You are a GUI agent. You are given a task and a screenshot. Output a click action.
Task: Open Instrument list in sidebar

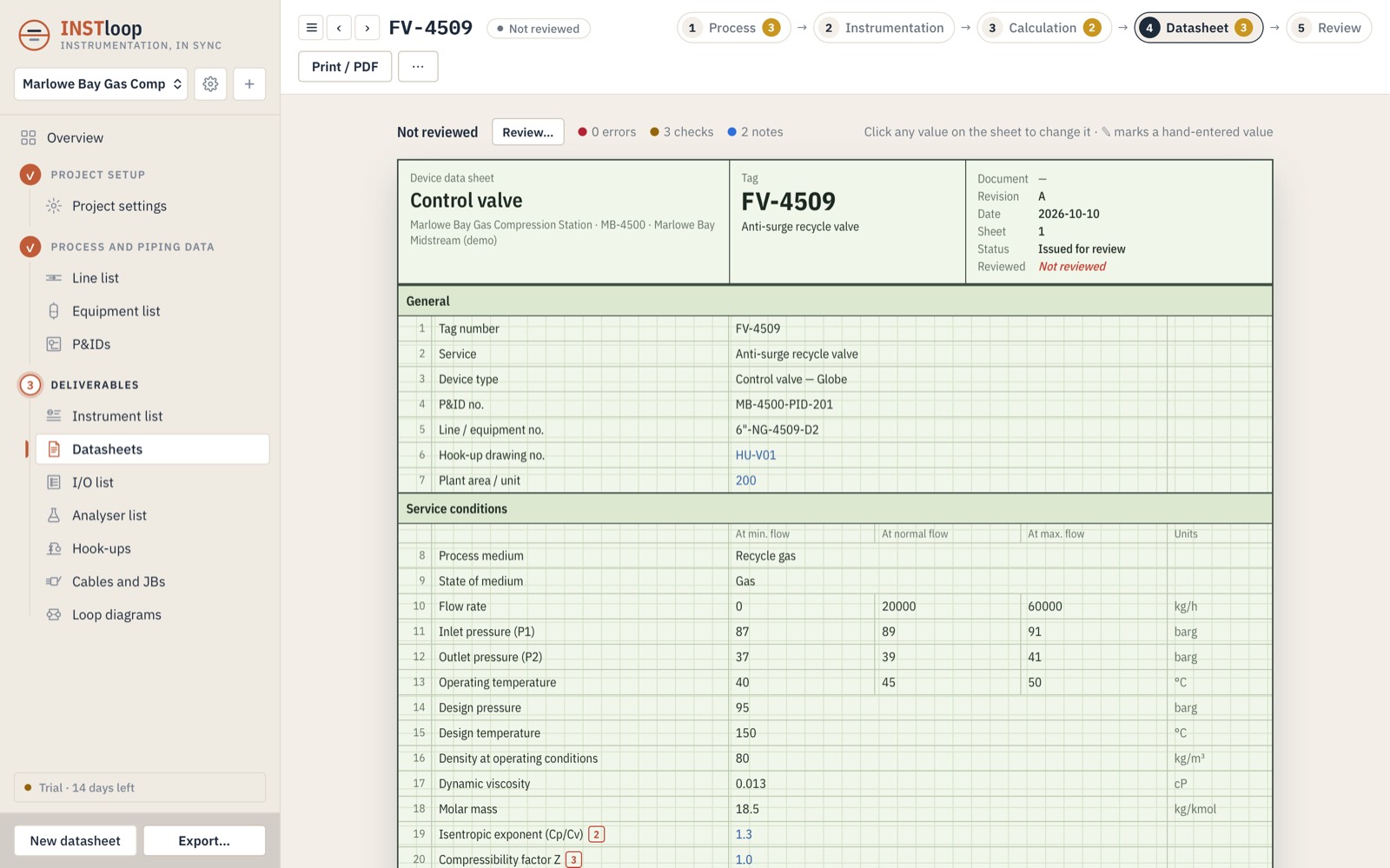(152, 416)
